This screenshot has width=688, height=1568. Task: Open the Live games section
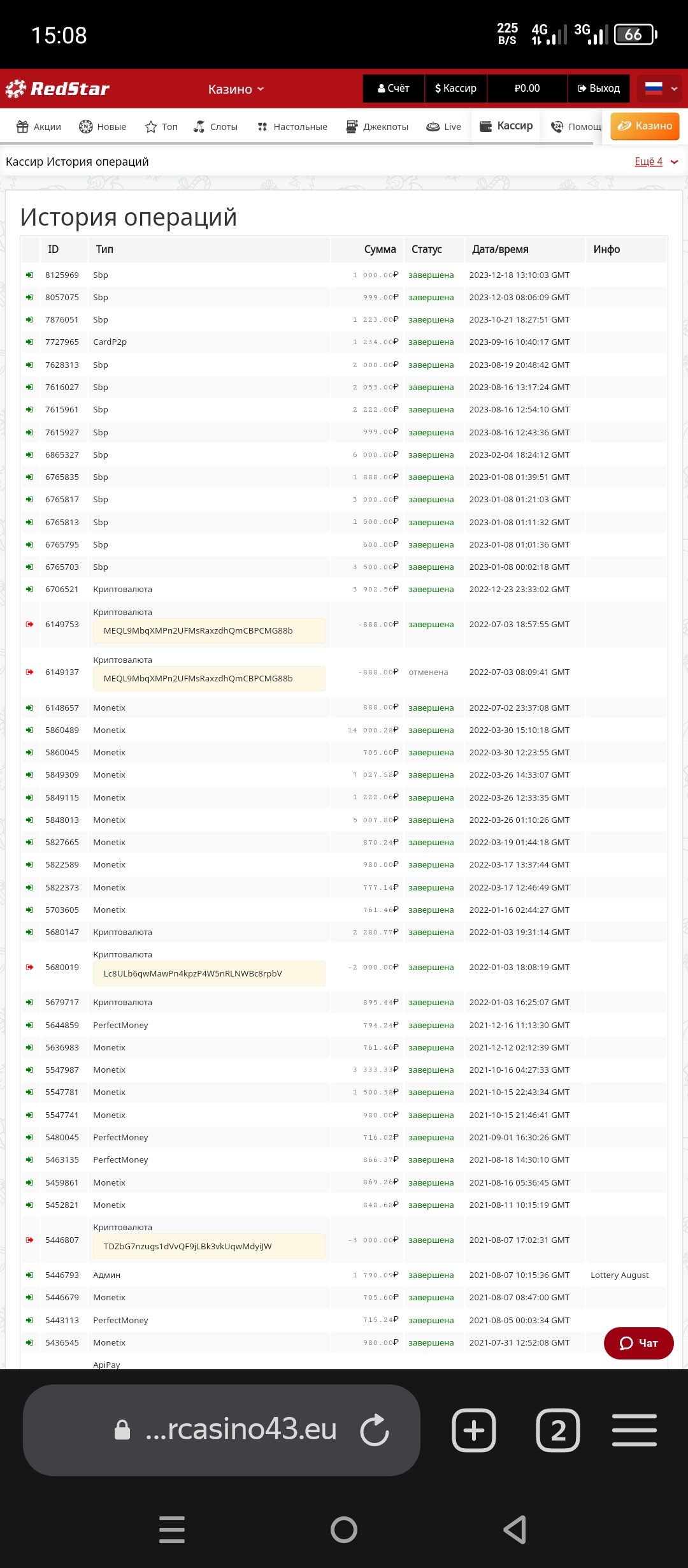tap(444, 127)
